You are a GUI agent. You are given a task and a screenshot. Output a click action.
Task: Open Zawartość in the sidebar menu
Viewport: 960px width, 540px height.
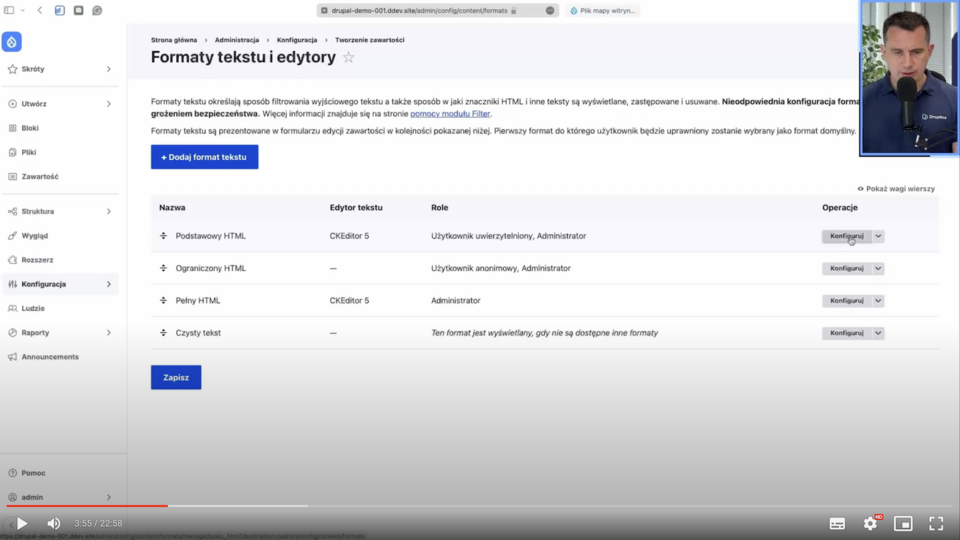[40, 176]
